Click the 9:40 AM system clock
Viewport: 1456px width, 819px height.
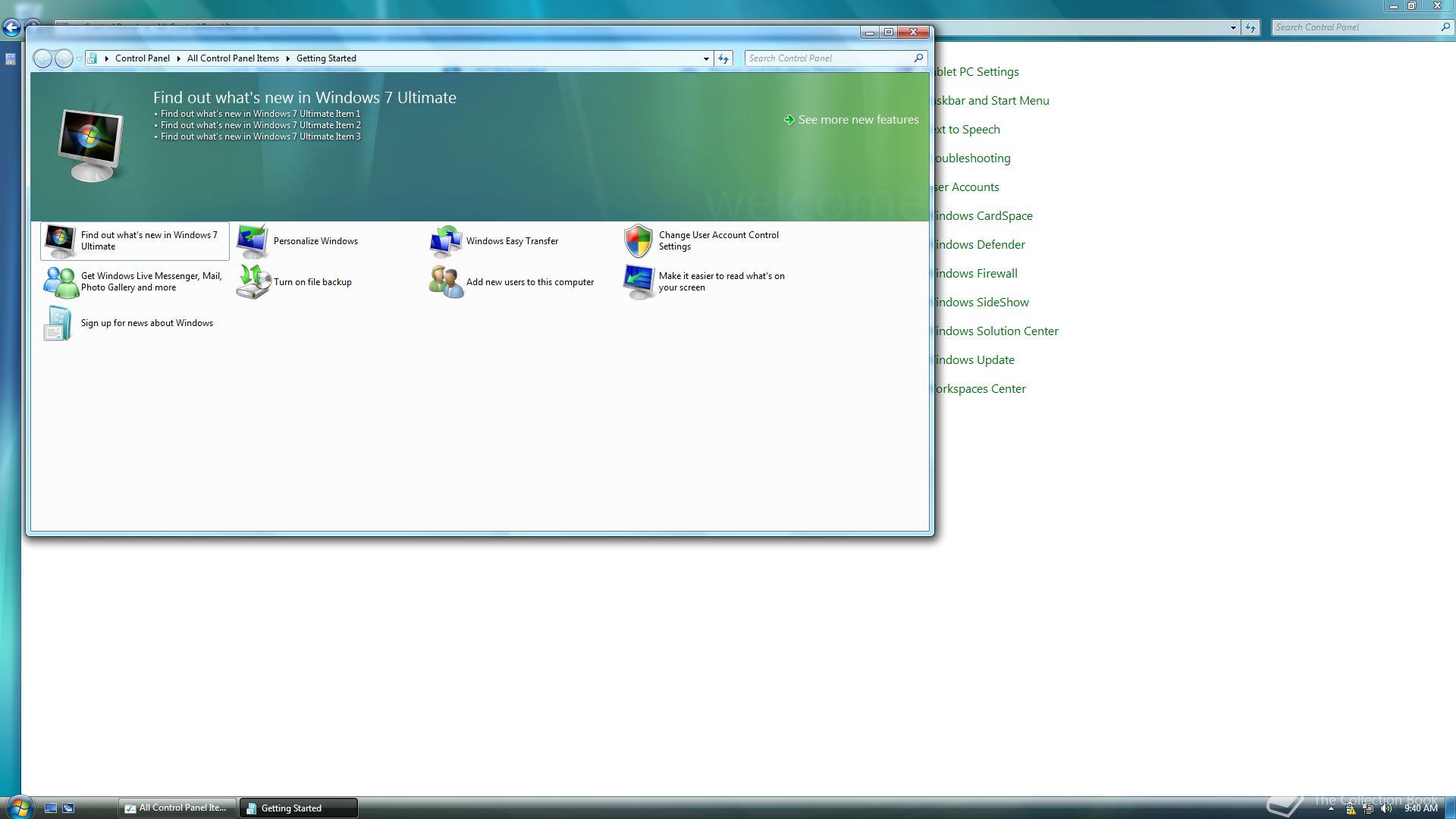coord(1420,808)
